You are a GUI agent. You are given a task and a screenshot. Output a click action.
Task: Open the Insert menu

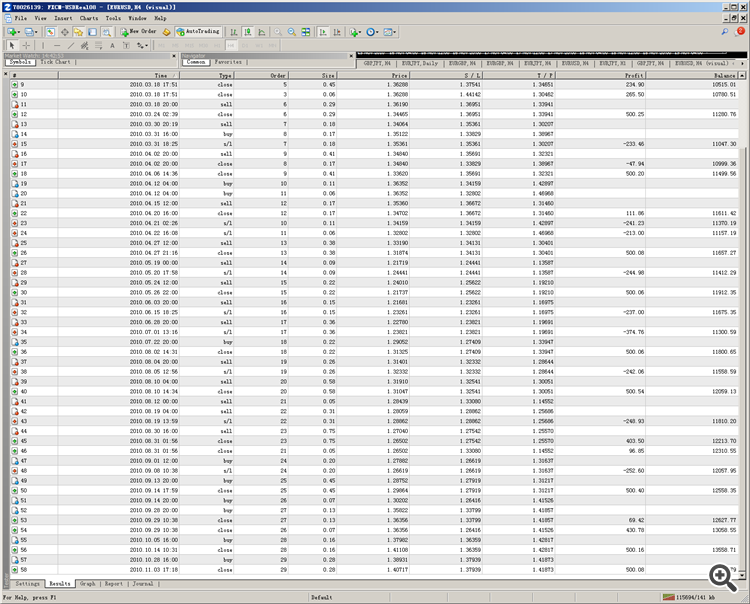pos(63,18)
